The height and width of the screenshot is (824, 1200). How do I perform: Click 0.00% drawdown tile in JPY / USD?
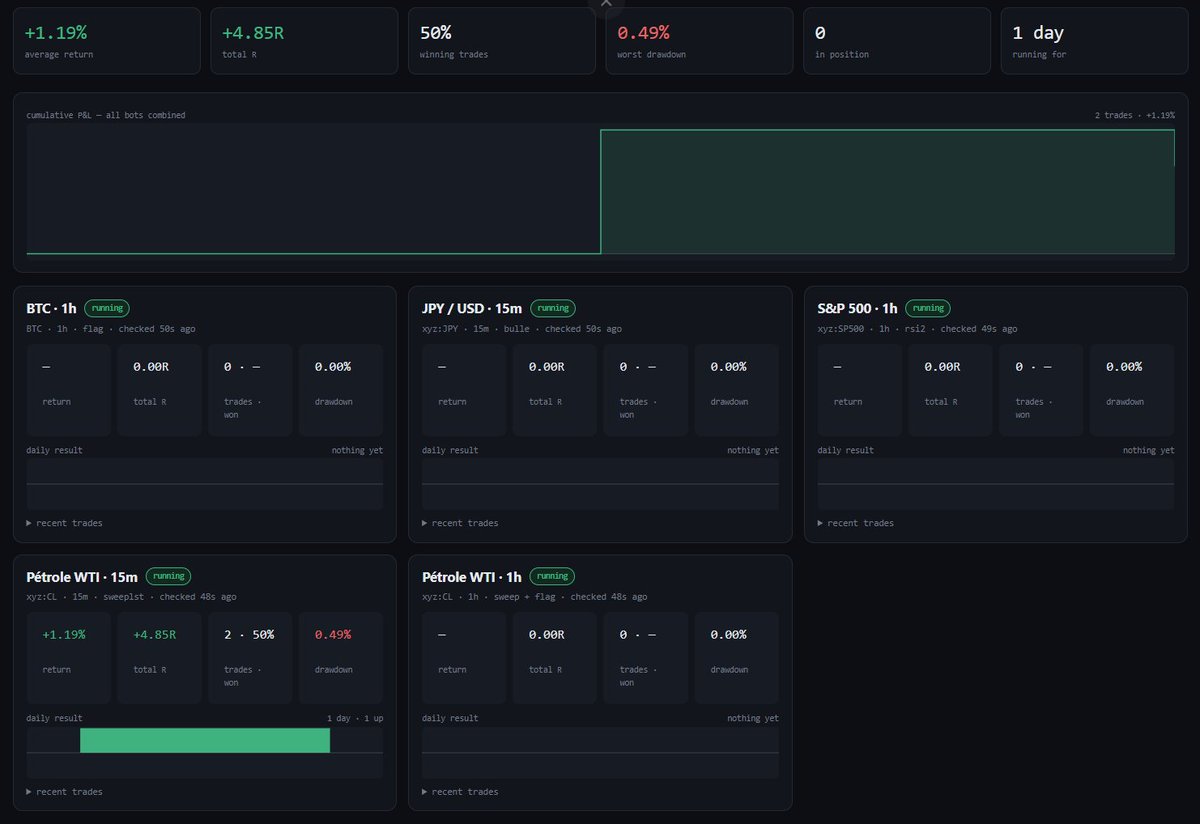[x=737, y=390]
